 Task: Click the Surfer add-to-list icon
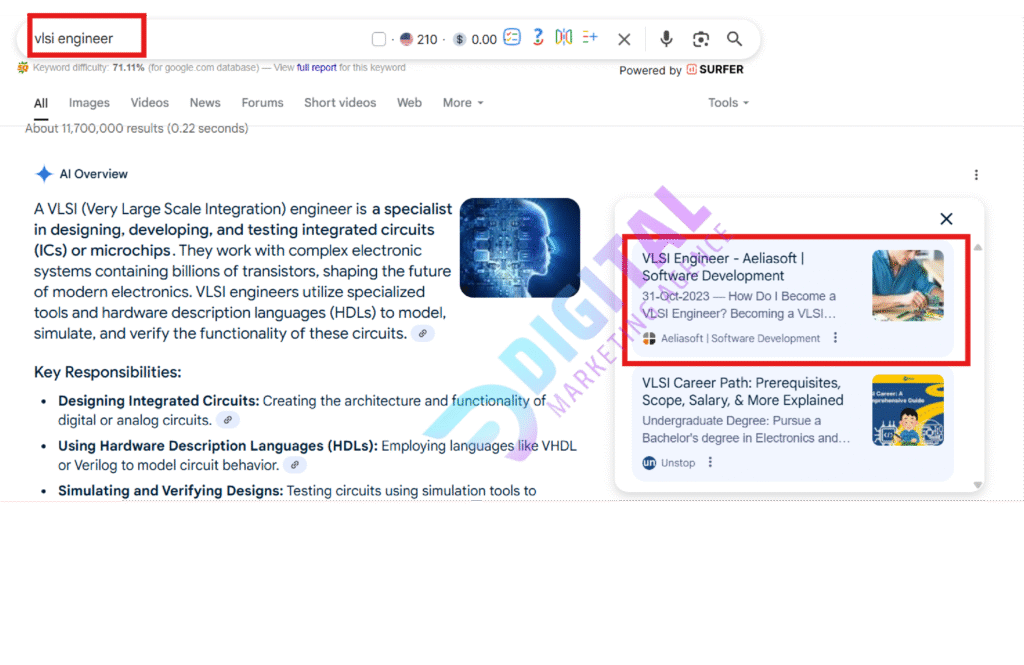coord(590,38)
